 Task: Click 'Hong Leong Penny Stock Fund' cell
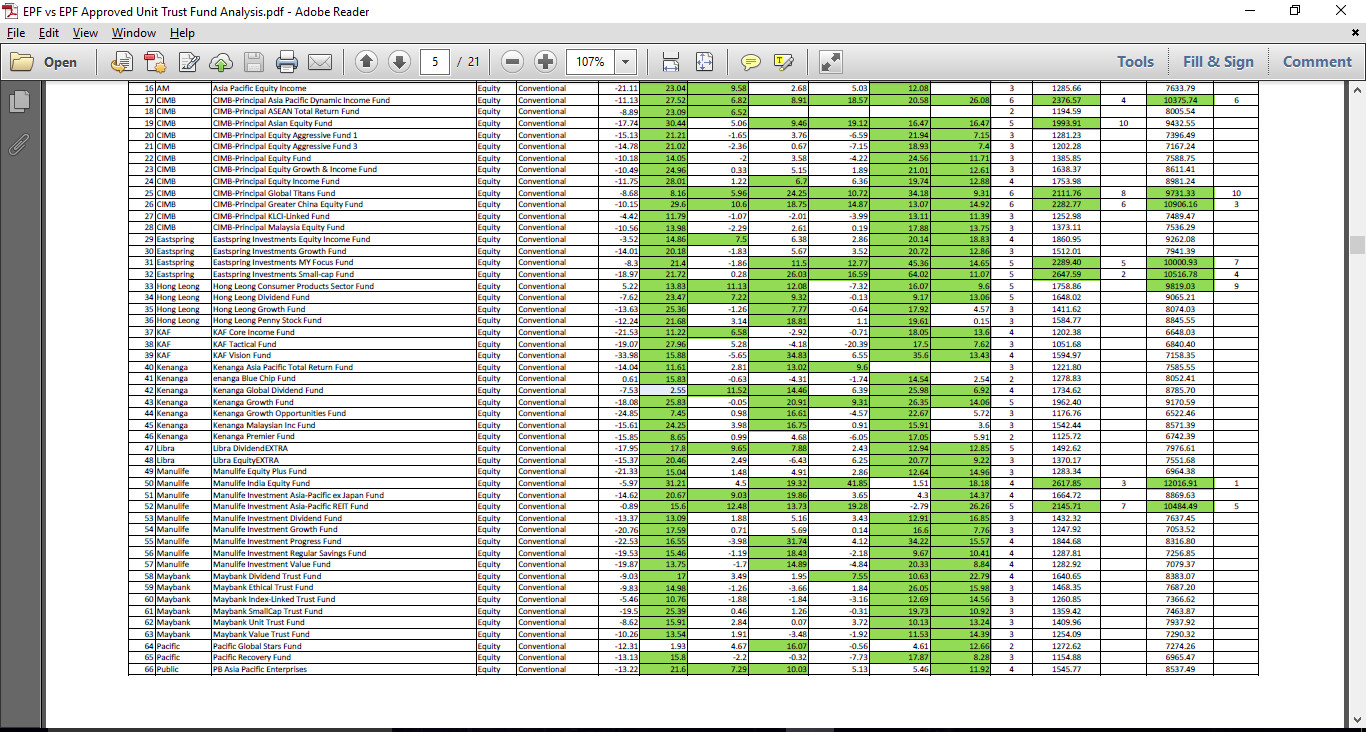tap(343, 320)
